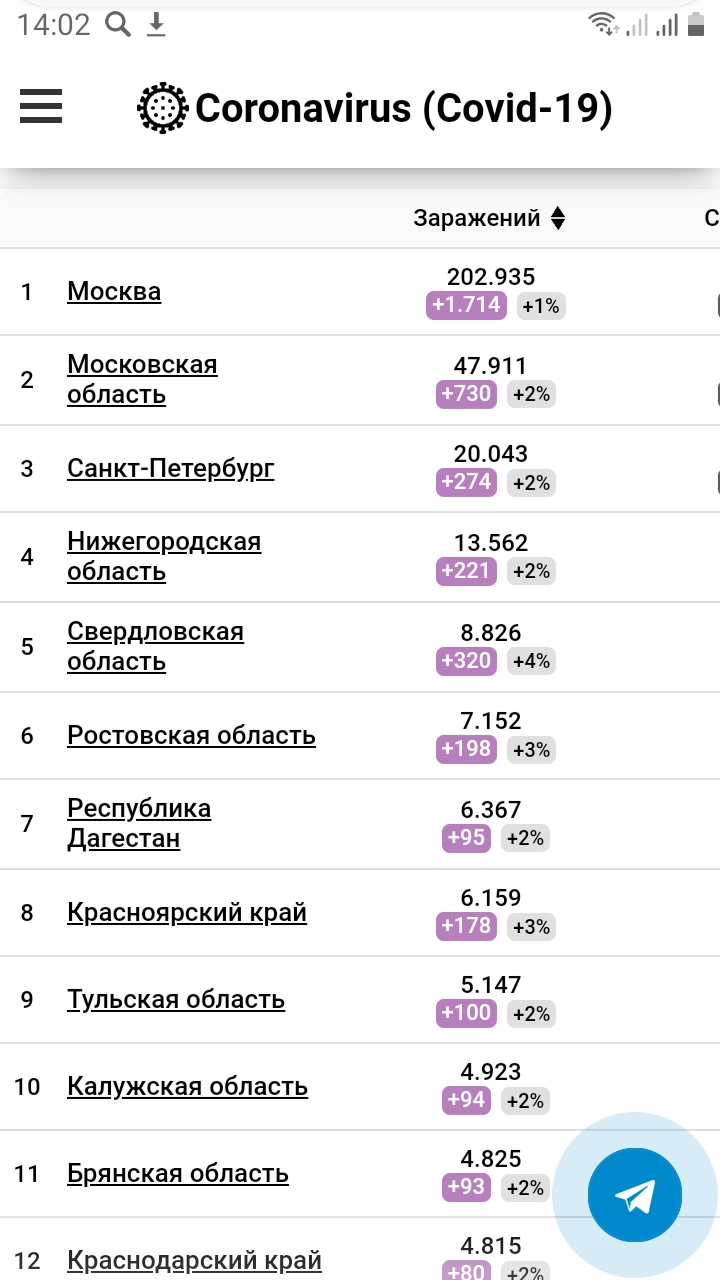Tap the Wi-Fi status icon
The width and height of the screenshot is (720, 1280).
click(603, 25)
